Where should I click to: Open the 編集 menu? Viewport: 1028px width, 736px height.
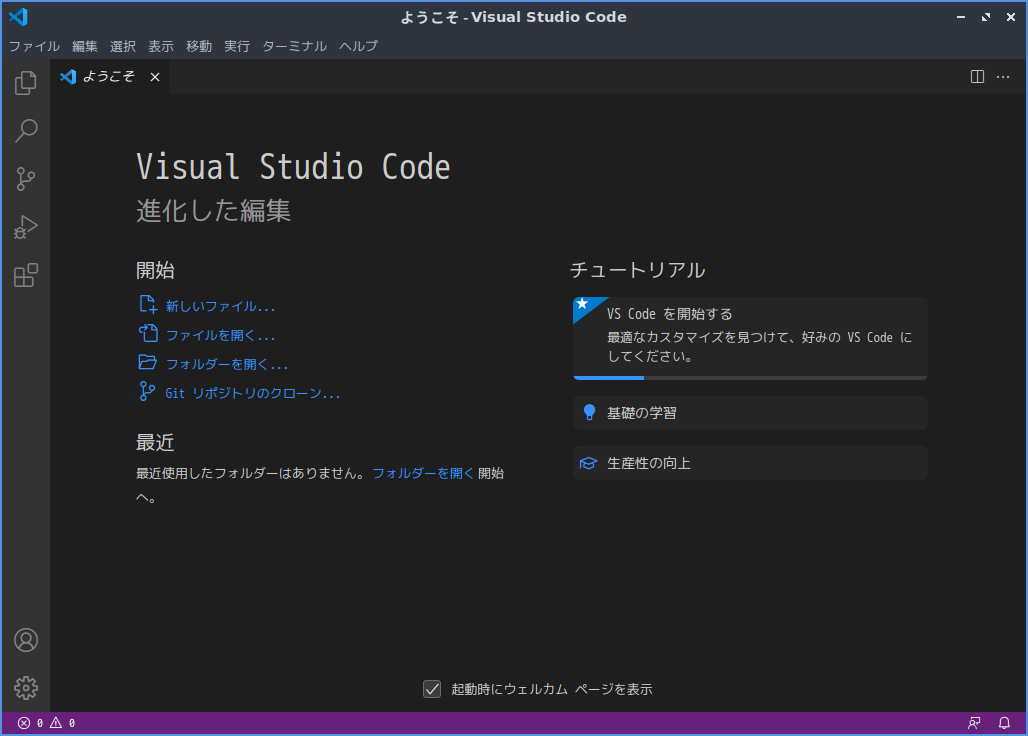[85, 46]
